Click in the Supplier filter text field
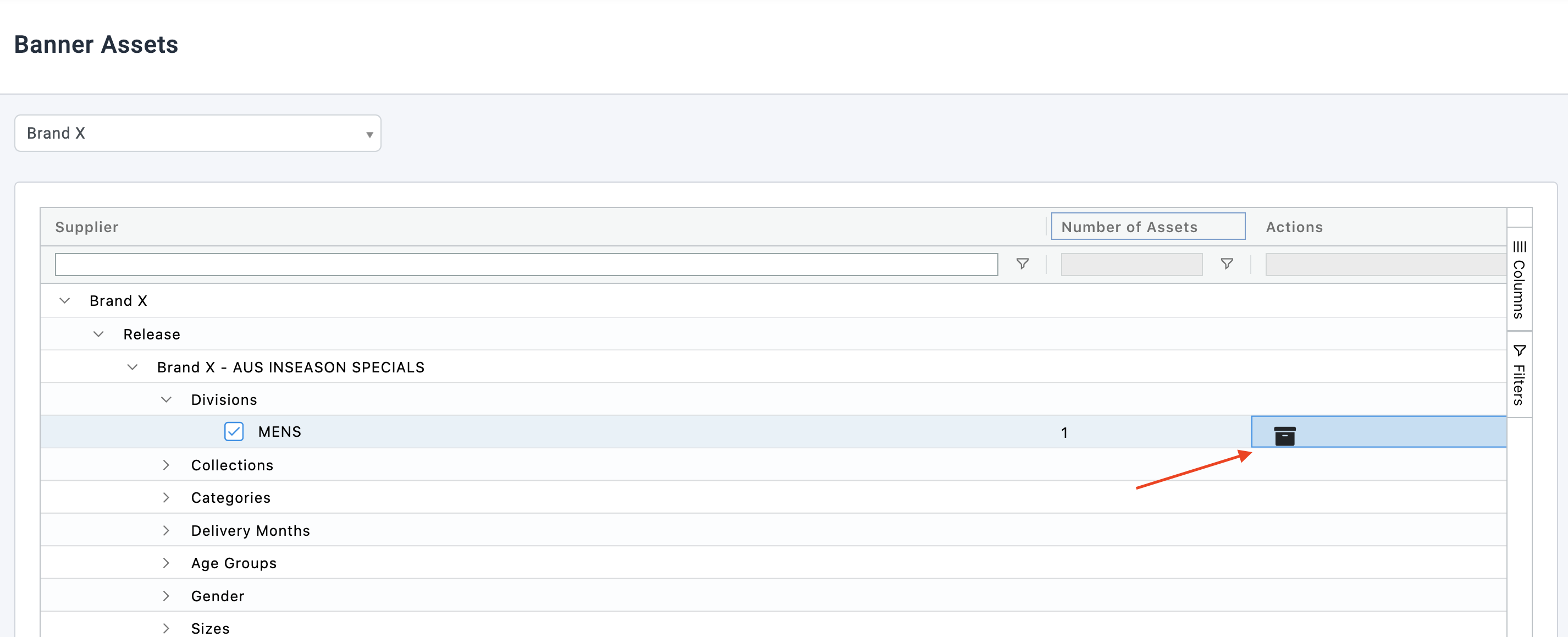This screenshot has width=1568, height=637. tap(526, 264)
